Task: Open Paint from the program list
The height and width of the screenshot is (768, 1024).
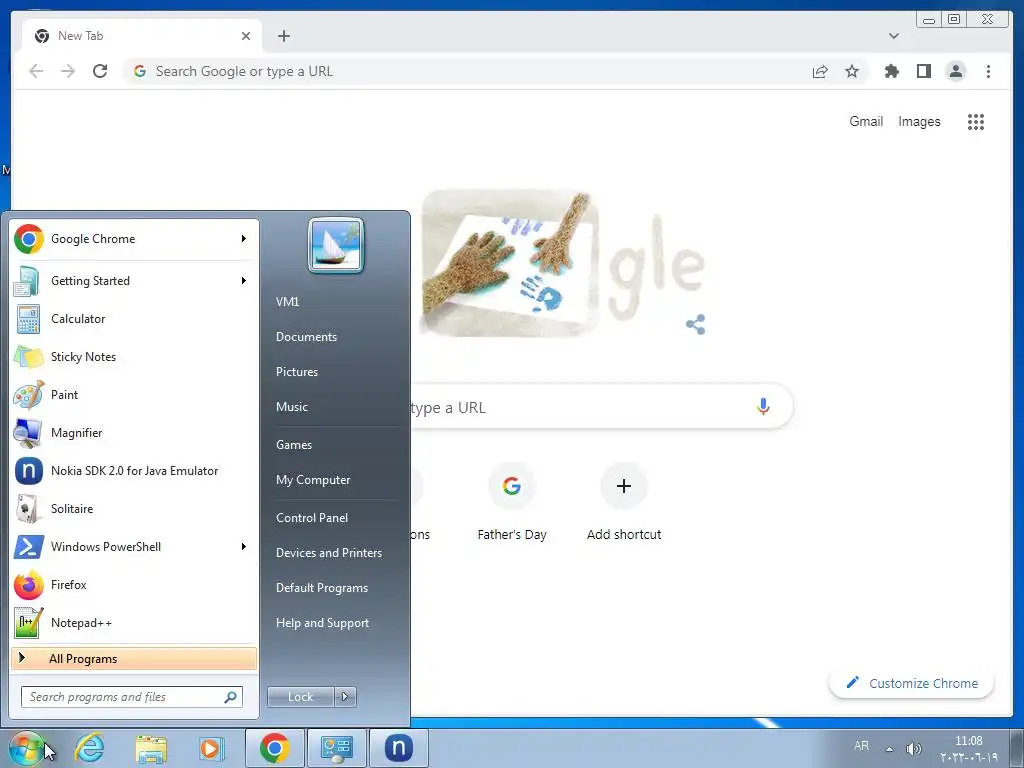Action: (x=134, y=394)
